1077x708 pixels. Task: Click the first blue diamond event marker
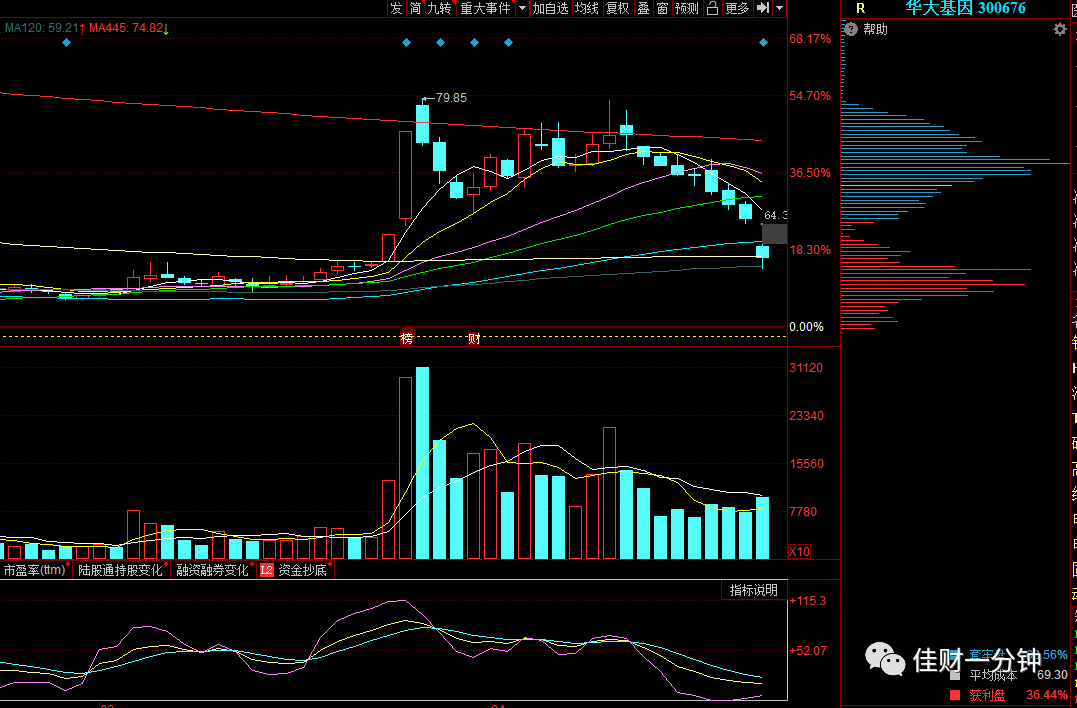(67, 43)
